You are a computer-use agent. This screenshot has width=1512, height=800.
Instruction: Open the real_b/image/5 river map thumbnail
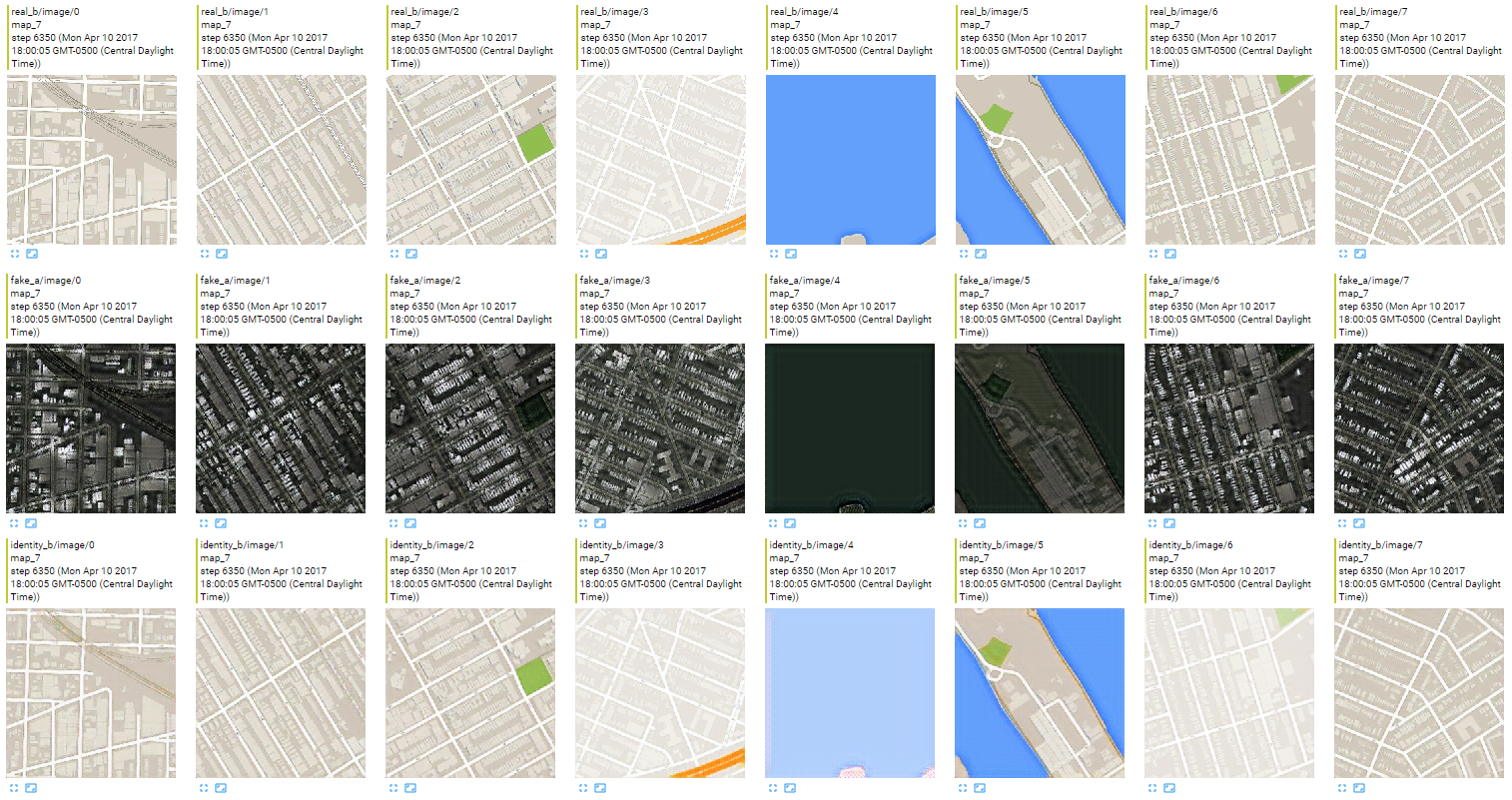pyautogui.click(x=1041, y=160)
